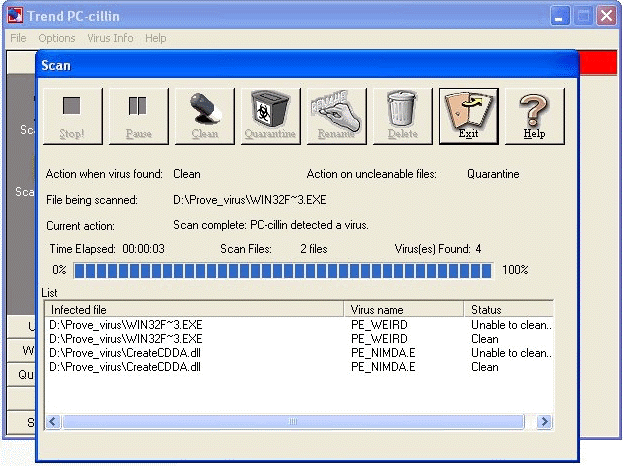This screenshot has height=466, width=624.
Task: Click the Clean virus icon
Action: tap(204, 116)
